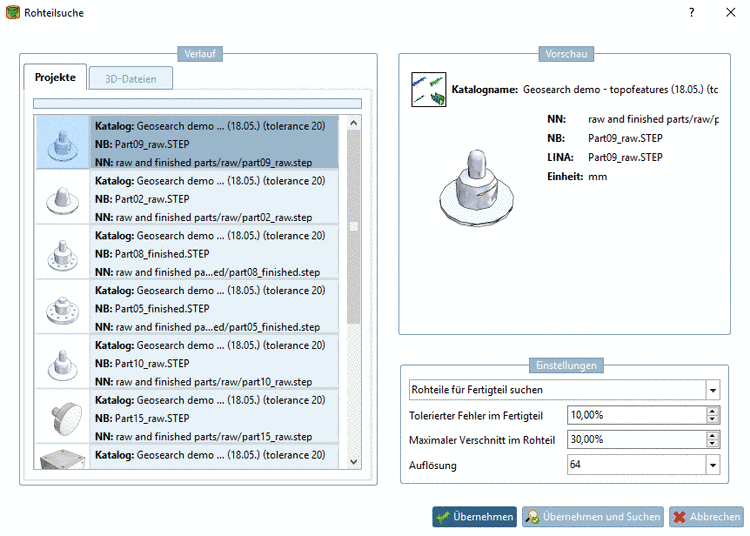The image size is (750, 536).
Task: Click the search icon on Übernehmen und Suchen
Action: click(x=532, y=517)
